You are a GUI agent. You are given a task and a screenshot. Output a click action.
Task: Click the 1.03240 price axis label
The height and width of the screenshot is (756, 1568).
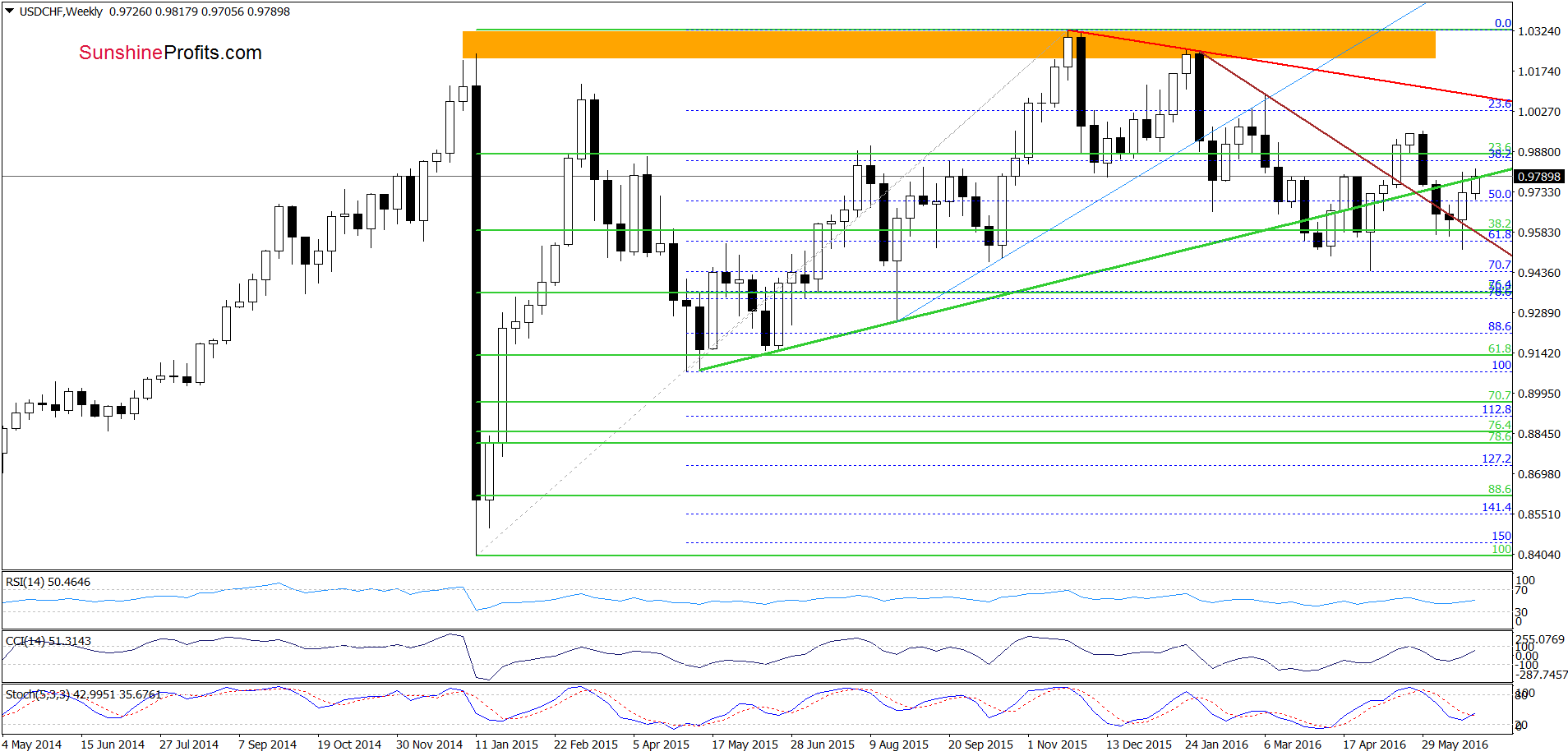[1538, 31]
